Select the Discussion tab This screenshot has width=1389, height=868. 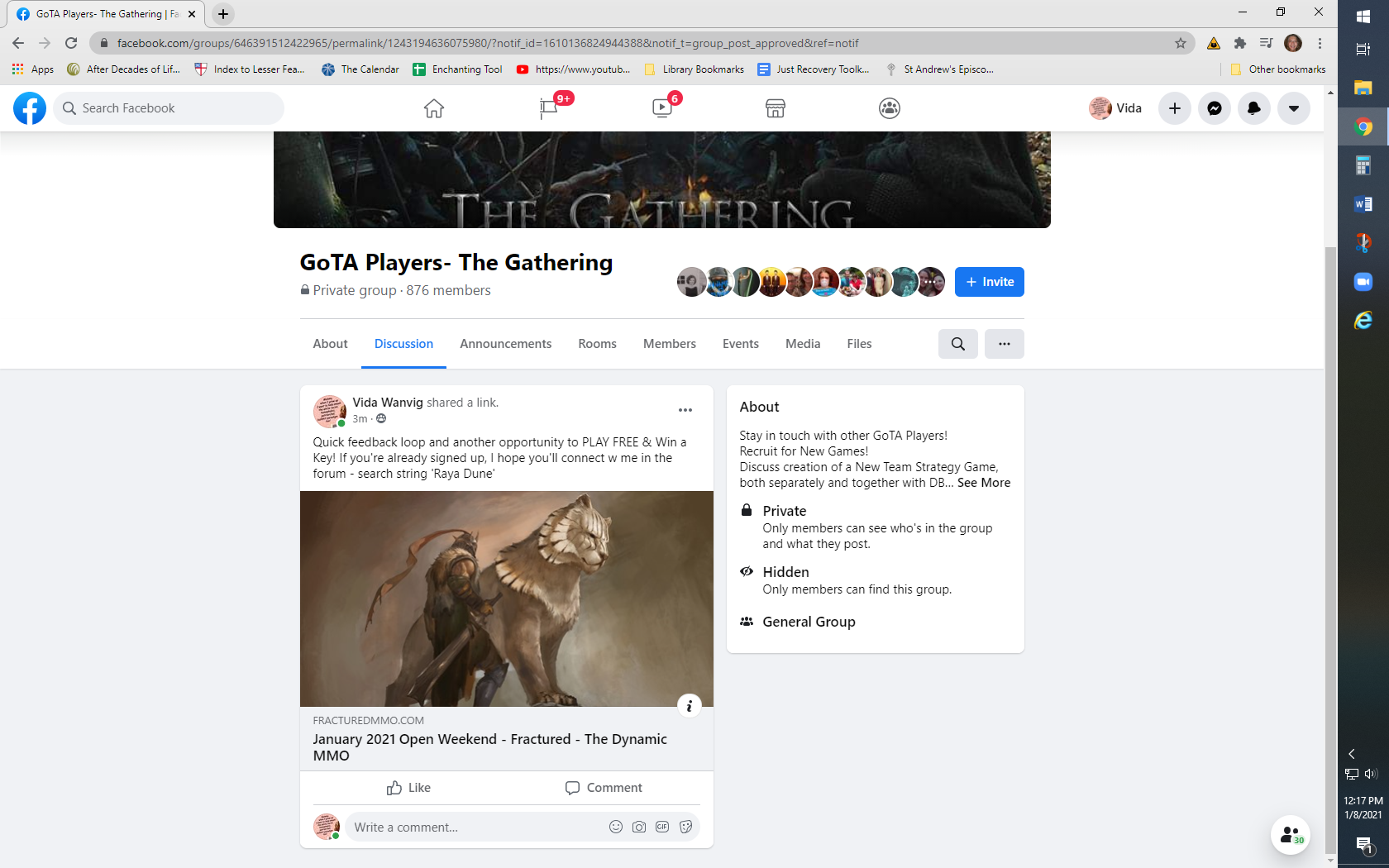pos(403,344)
